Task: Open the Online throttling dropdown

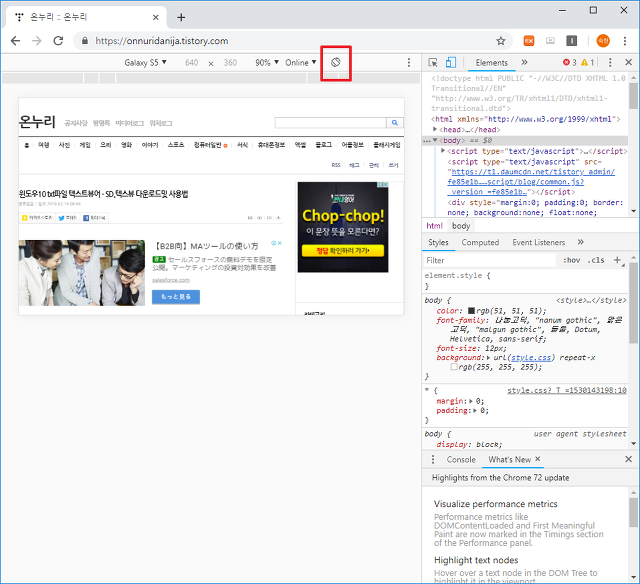Action: (x=301, y=62)
